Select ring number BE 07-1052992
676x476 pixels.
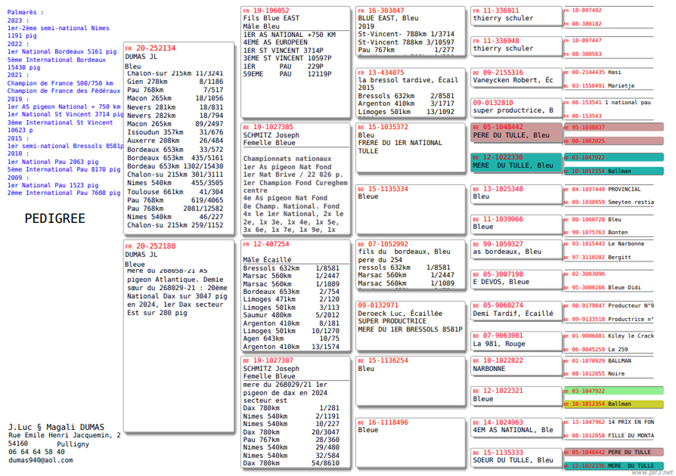383,244
